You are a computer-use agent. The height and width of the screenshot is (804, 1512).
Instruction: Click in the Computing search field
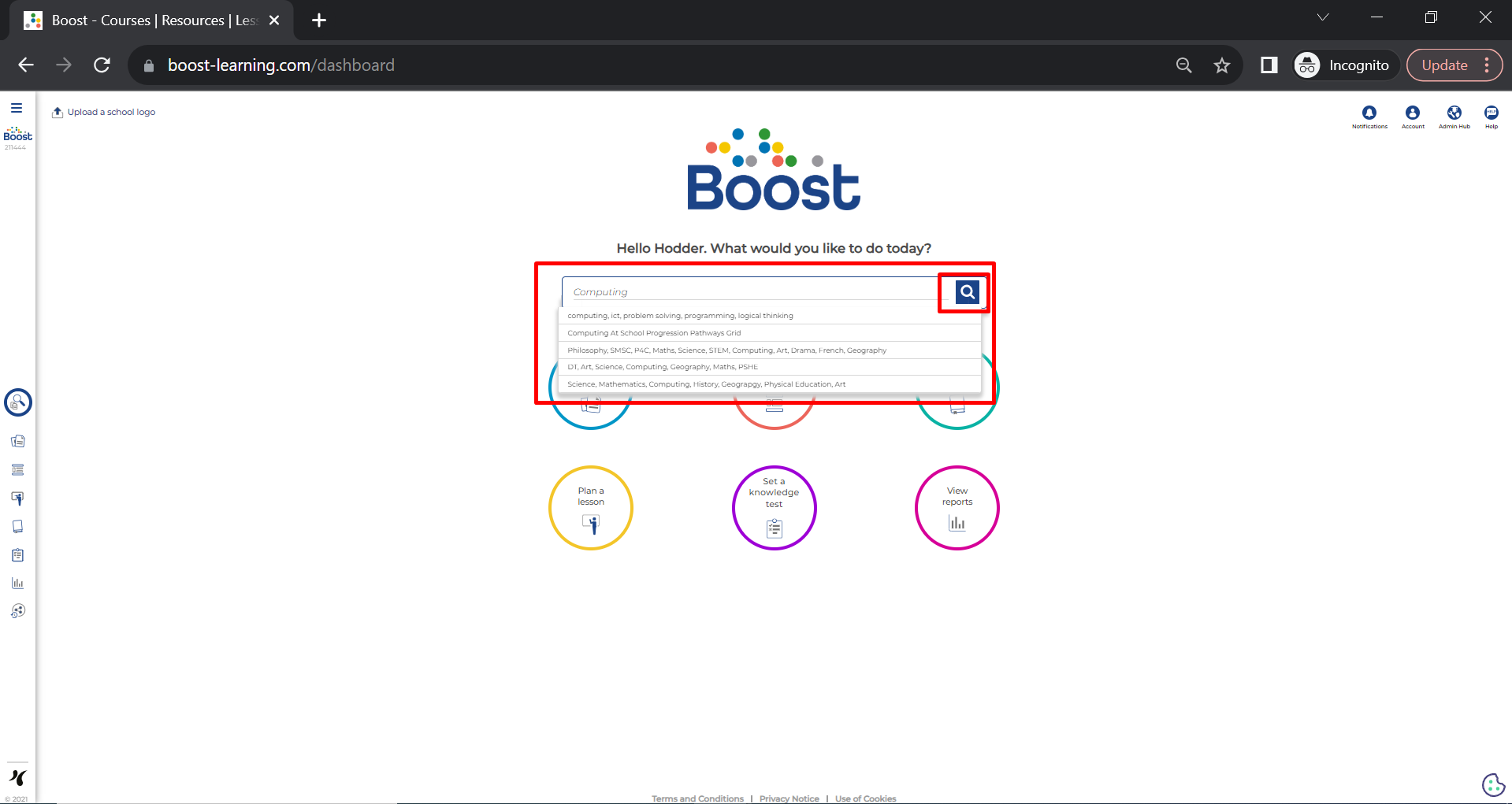click(x=749, y=292)
